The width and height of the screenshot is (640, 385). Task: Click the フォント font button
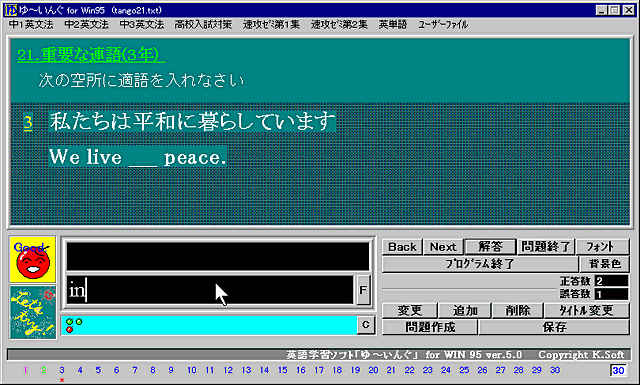click(x=602, y=247)
